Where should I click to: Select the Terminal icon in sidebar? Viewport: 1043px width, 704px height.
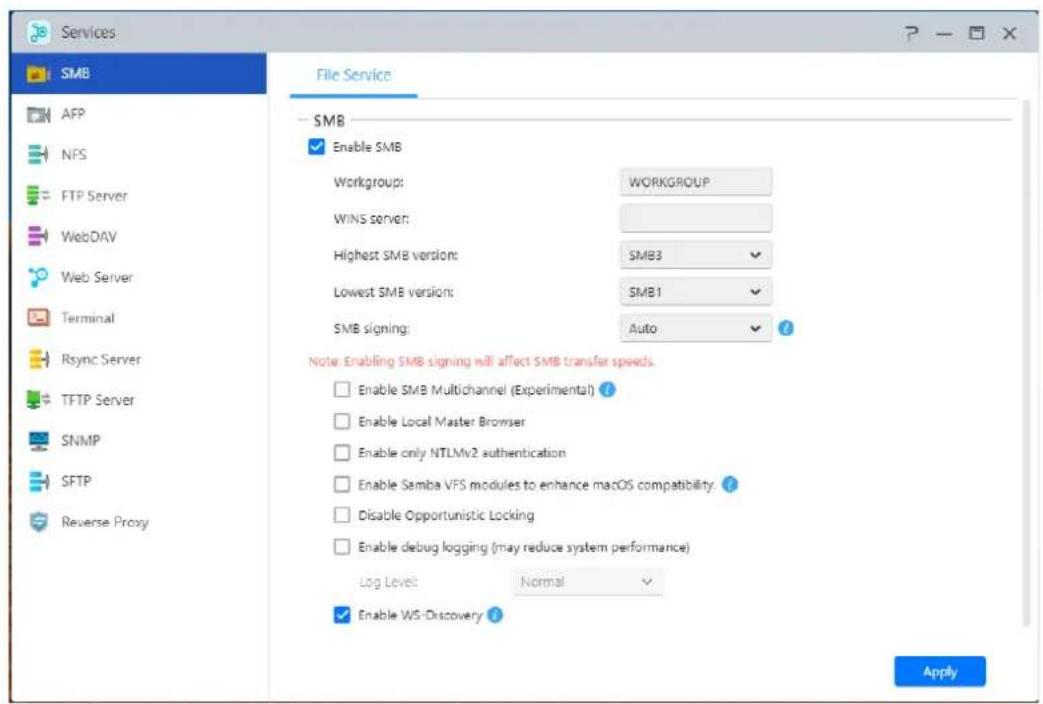point(37,318)
